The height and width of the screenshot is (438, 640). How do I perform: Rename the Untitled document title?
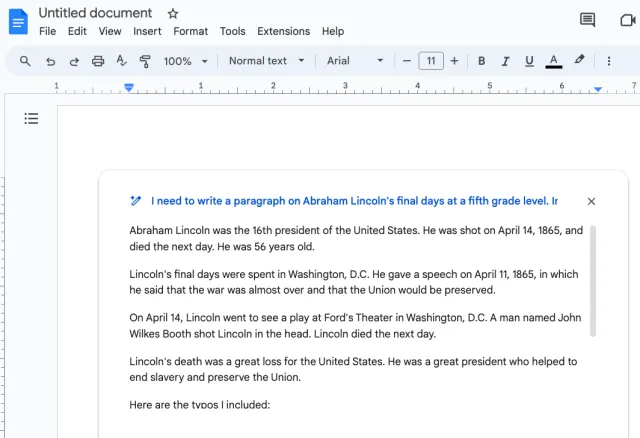click(x=95, y=13)
